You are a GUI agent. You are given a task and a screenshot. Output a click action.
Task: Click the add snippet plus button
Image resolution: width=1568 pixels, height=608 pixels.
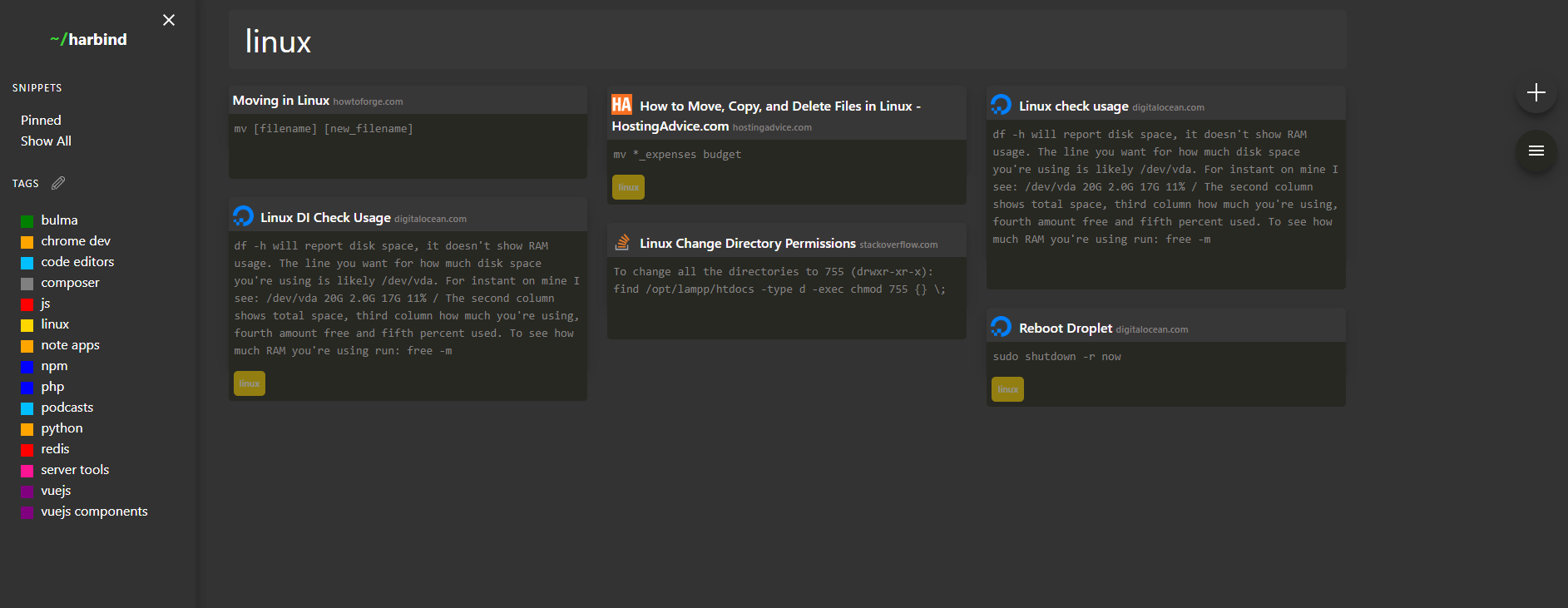pos(1536,92)
